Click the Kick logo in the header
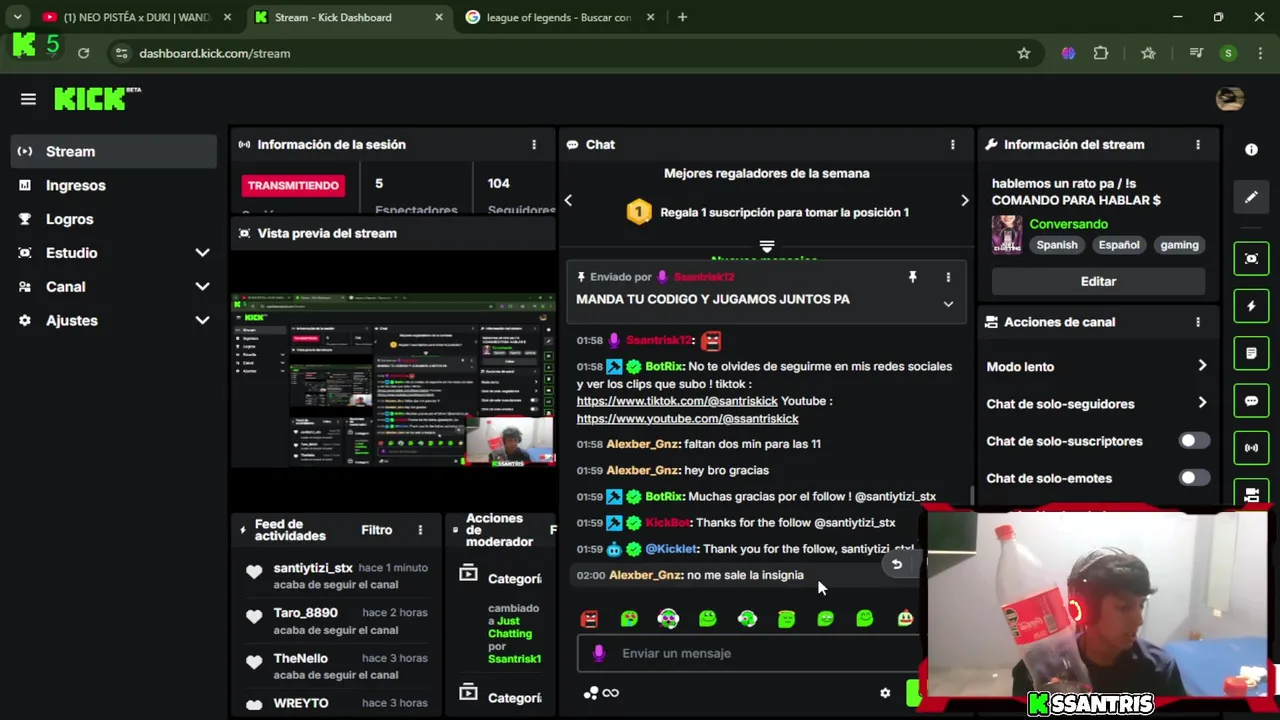1280x720 pixels. (97, 98)
